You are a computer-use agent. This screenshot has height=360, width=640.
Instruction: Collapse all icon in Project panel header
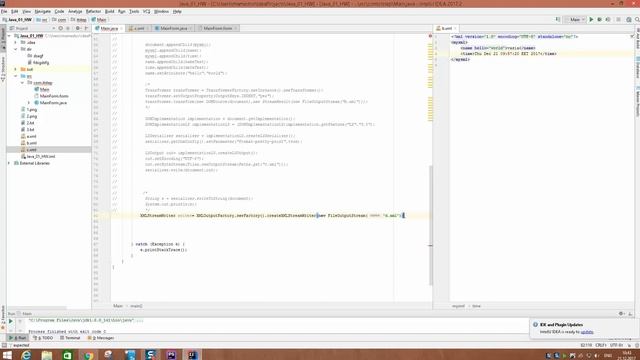coord(68,28)
